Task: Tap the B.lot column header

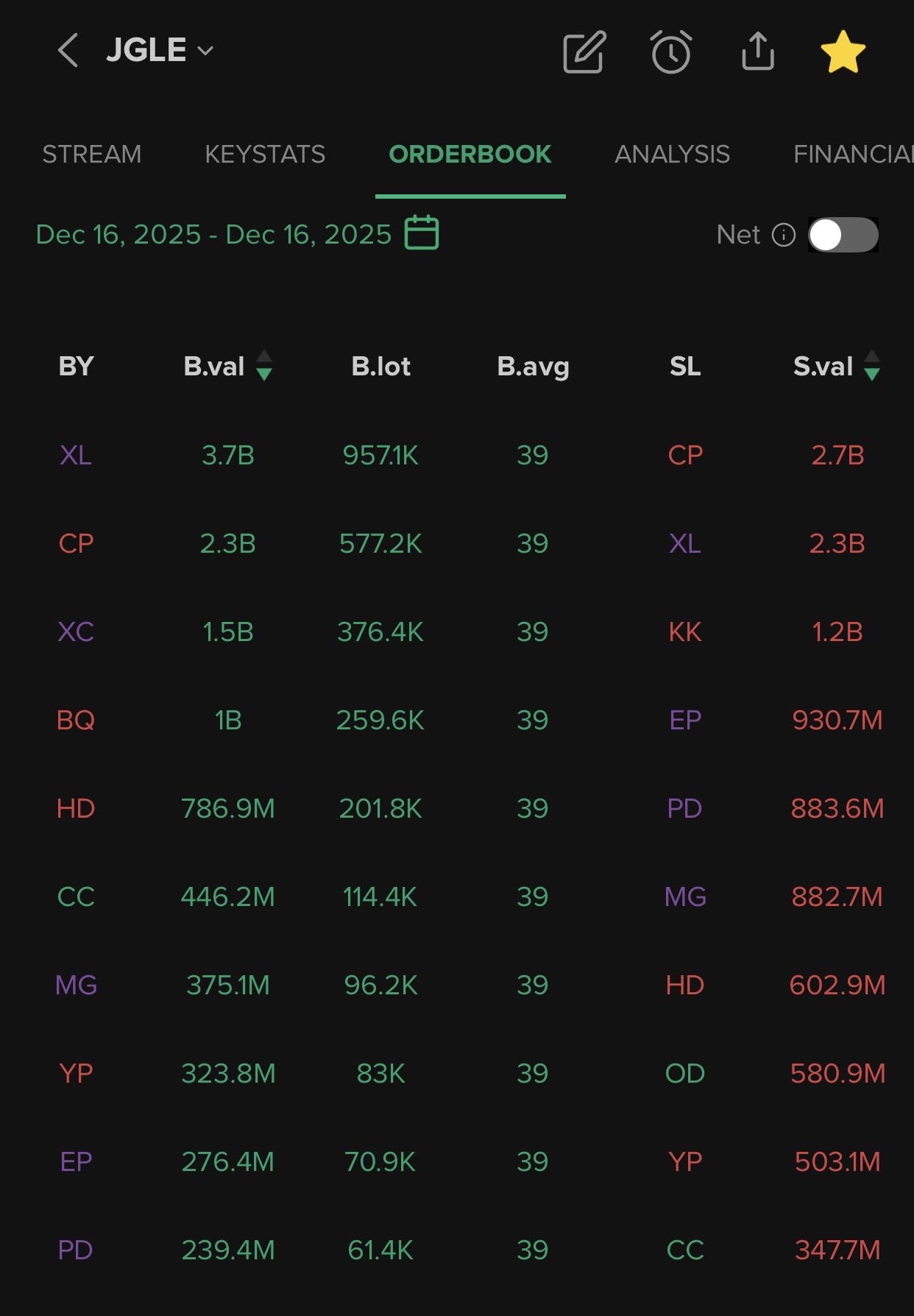Action: click(x=380, y=366)
